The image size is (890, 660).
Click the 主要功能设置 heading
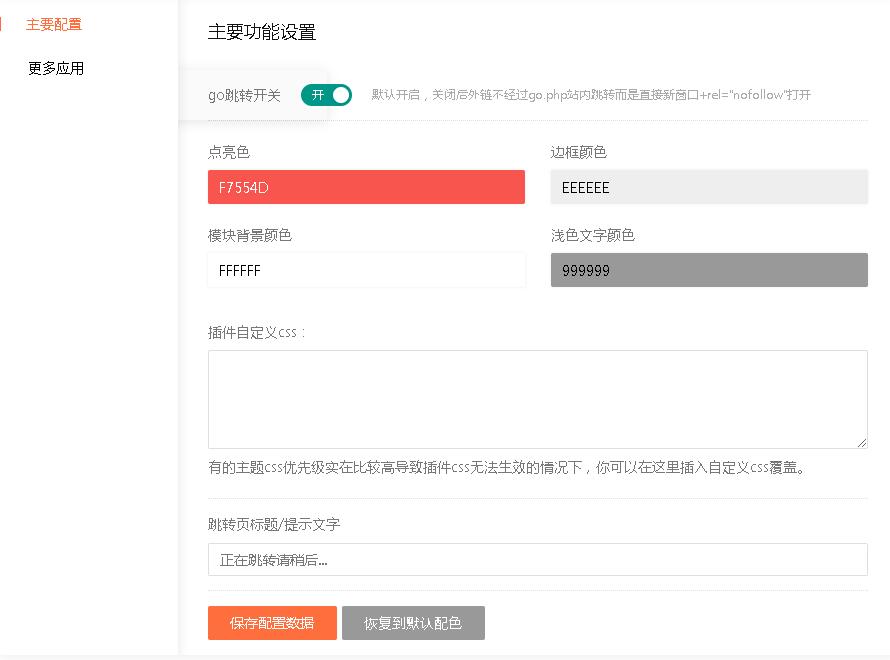click(262, 32)
